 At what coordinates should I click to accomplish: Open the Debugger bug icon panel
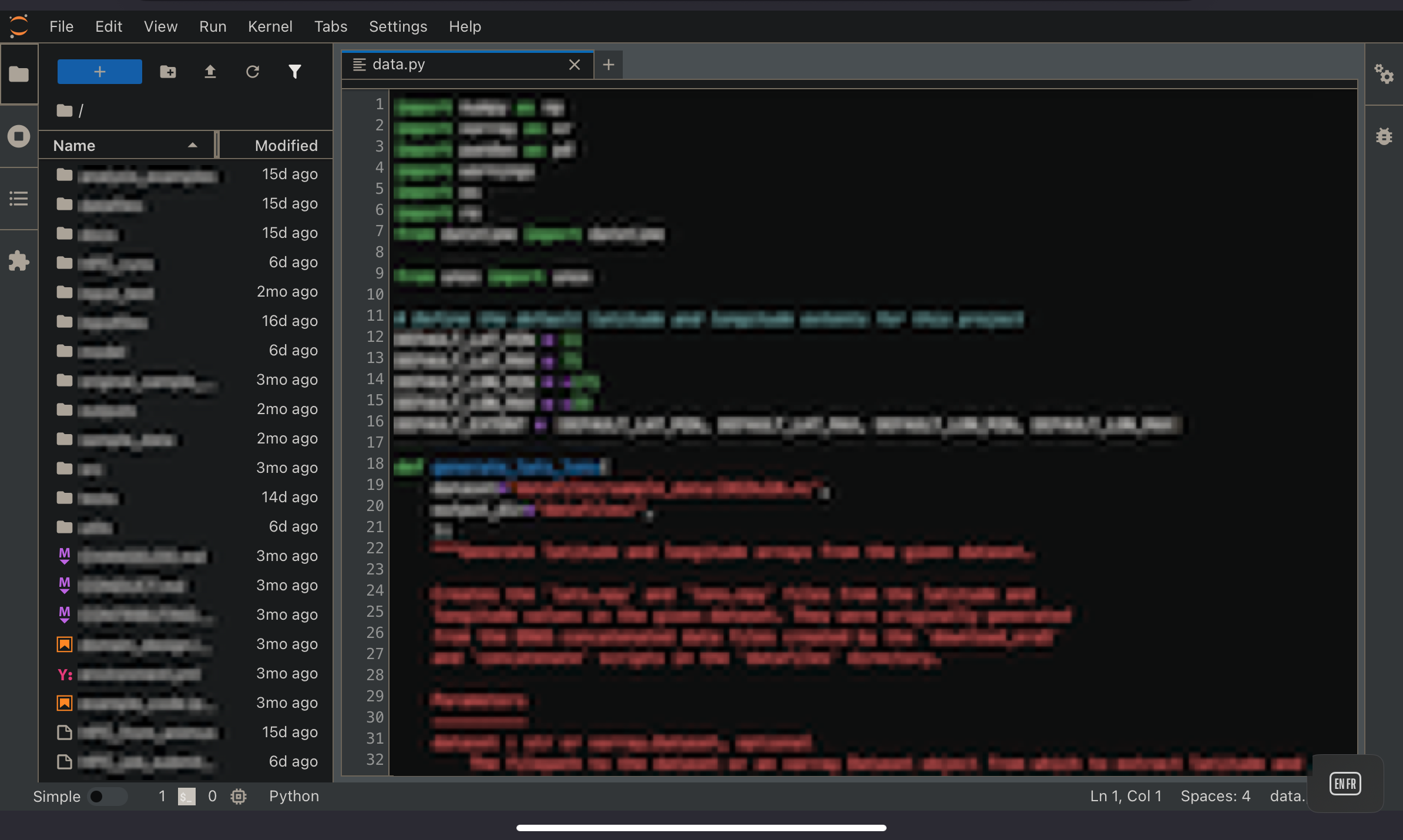pyautogui.click(x=1384, y=136)
